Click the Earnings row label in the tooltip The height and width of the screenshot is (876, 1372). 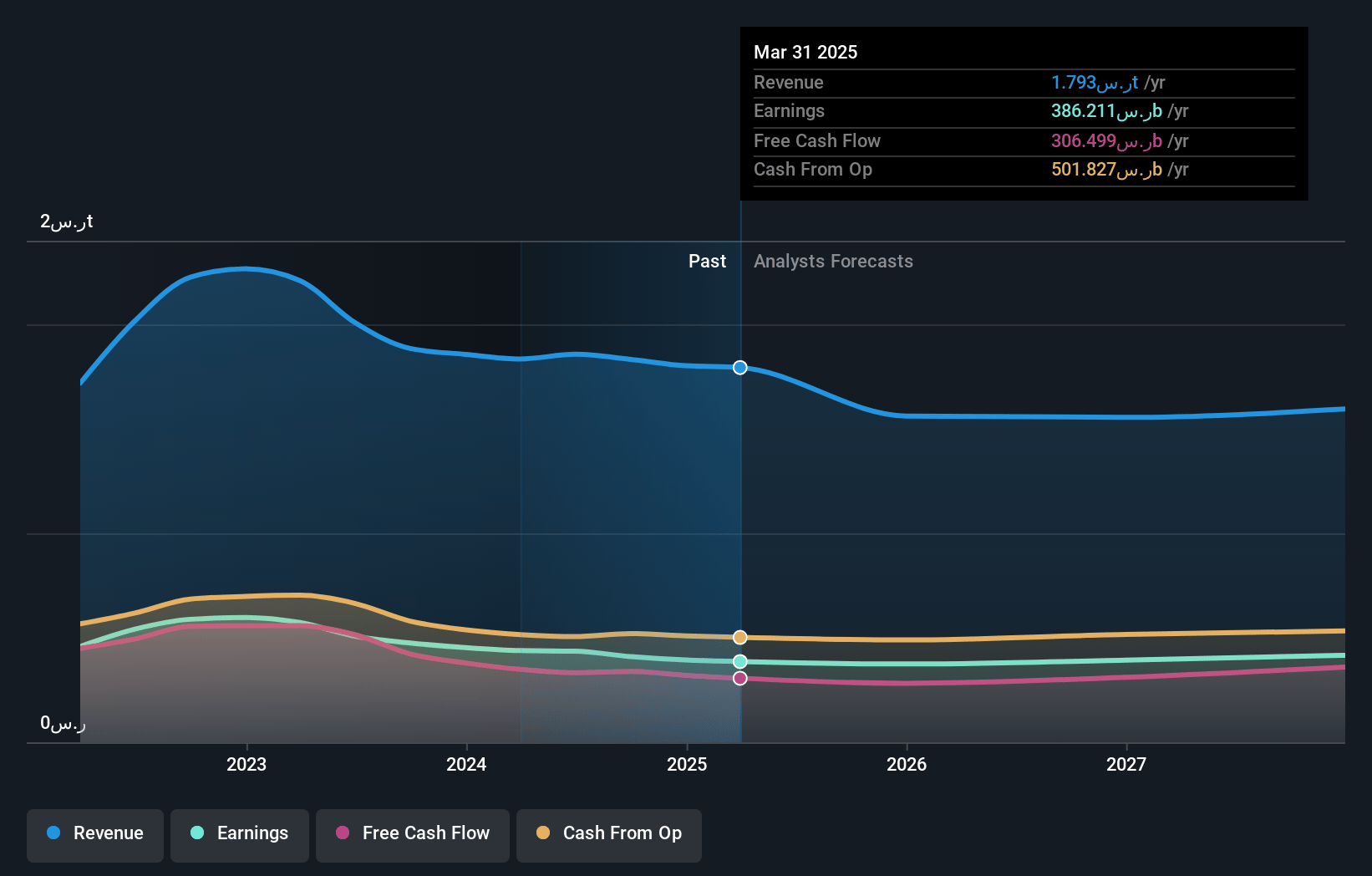789,111
